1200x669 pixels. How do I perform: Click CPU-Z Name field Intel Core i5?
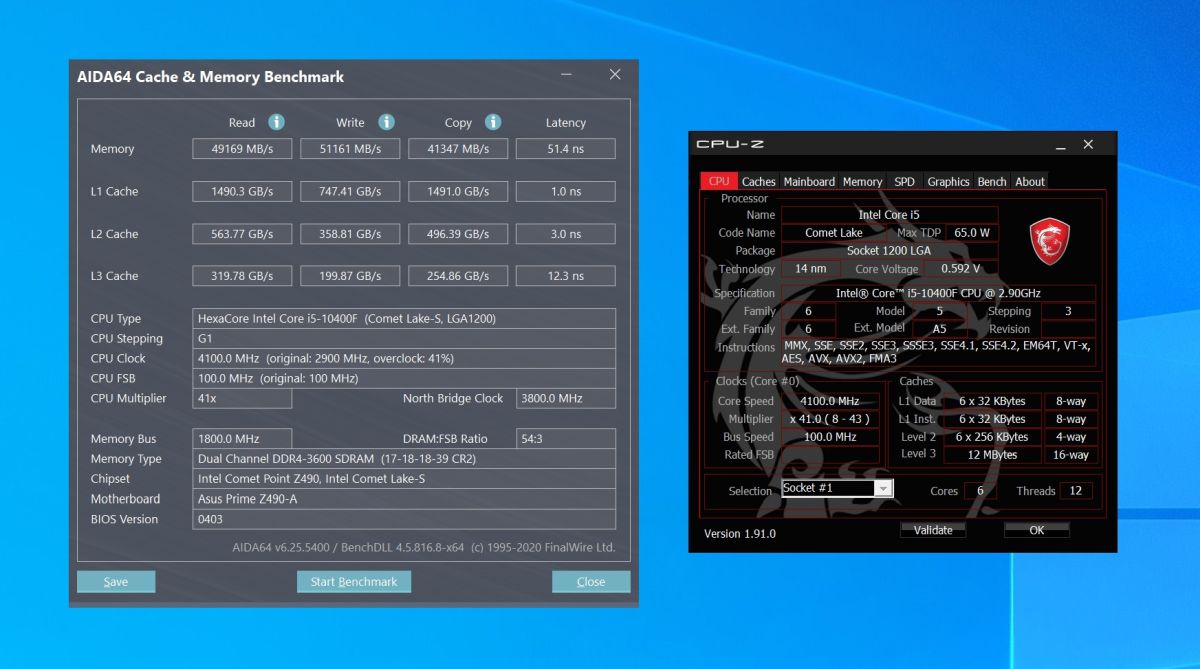coord(889,215)
